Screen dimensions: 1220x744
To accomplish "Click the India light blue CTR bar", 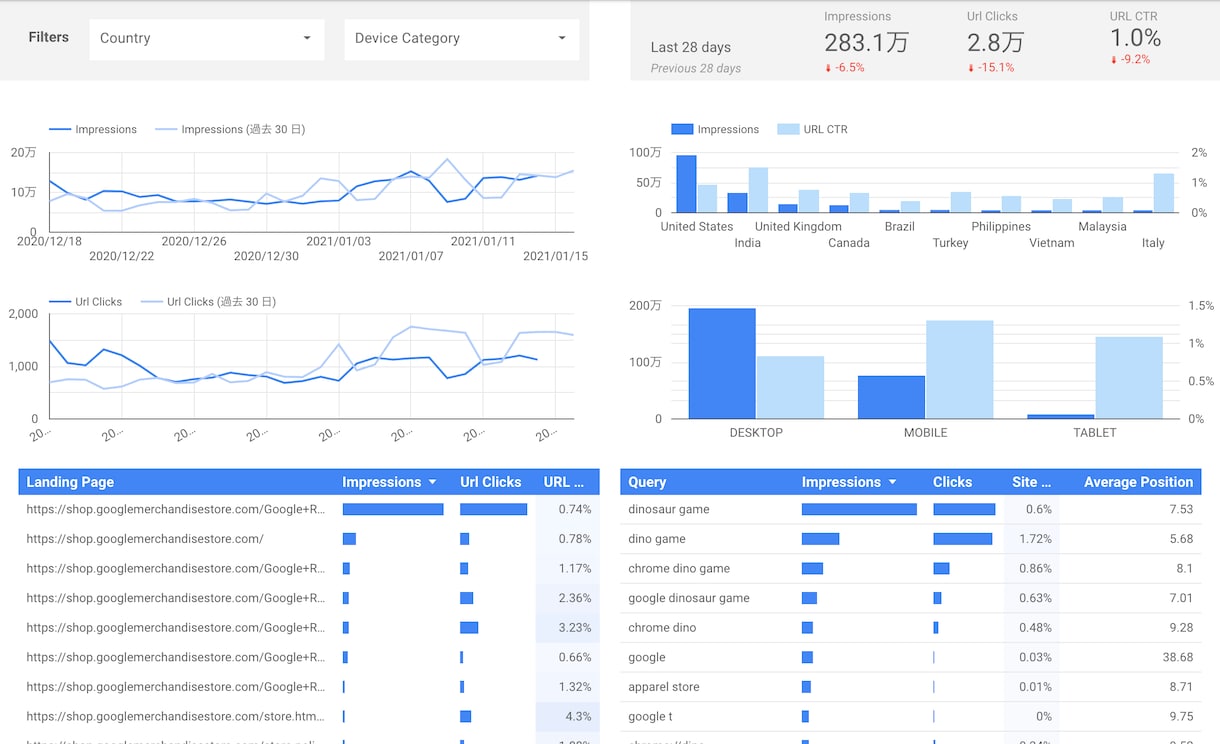I will point(758,190).
